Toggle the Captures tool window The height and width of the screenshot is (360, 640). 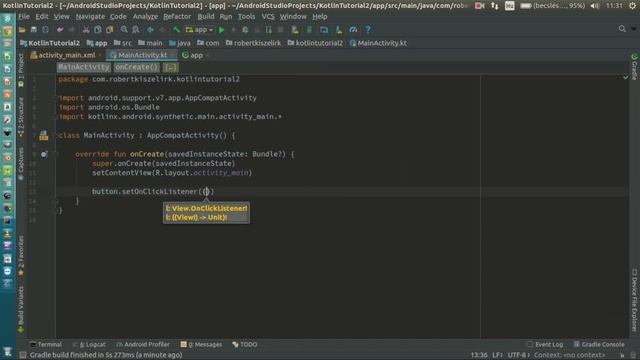[21, 164]
